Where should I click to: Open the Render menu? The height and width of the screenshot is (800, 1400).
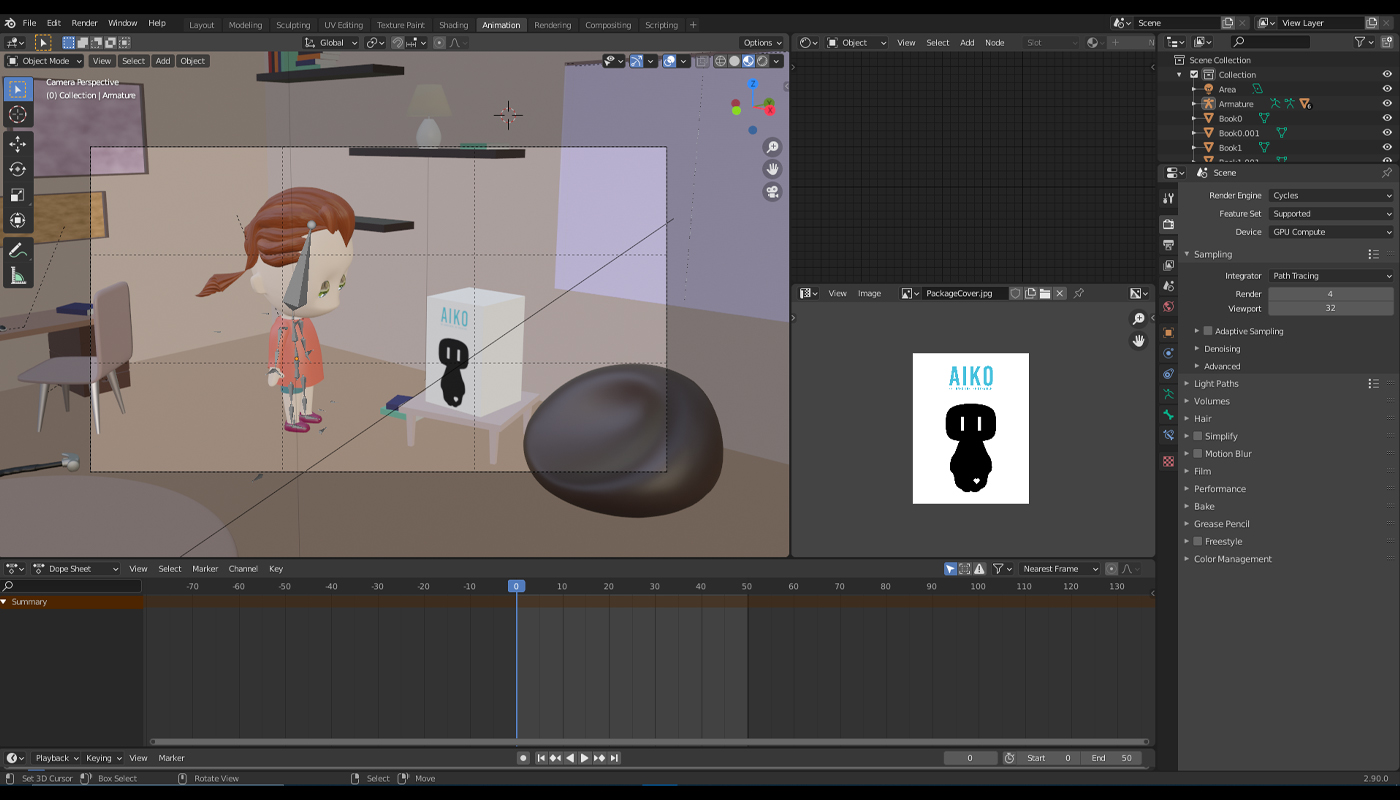pos(84,23)
